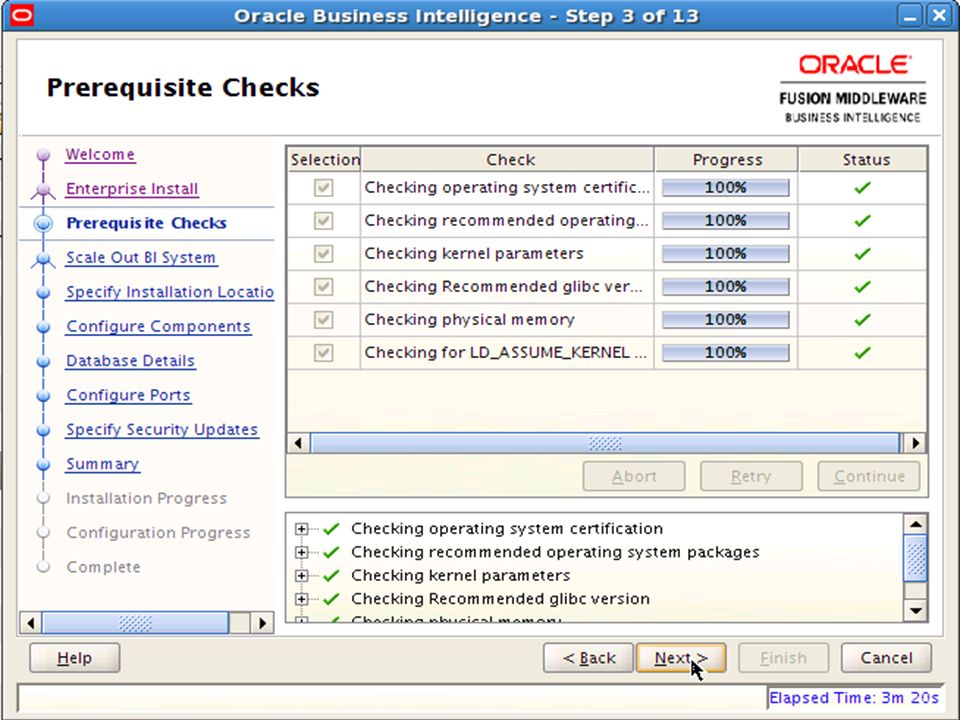Go to the Welcome step link
Viewport: 960px width, 720px height.
[x=100, y=155]
